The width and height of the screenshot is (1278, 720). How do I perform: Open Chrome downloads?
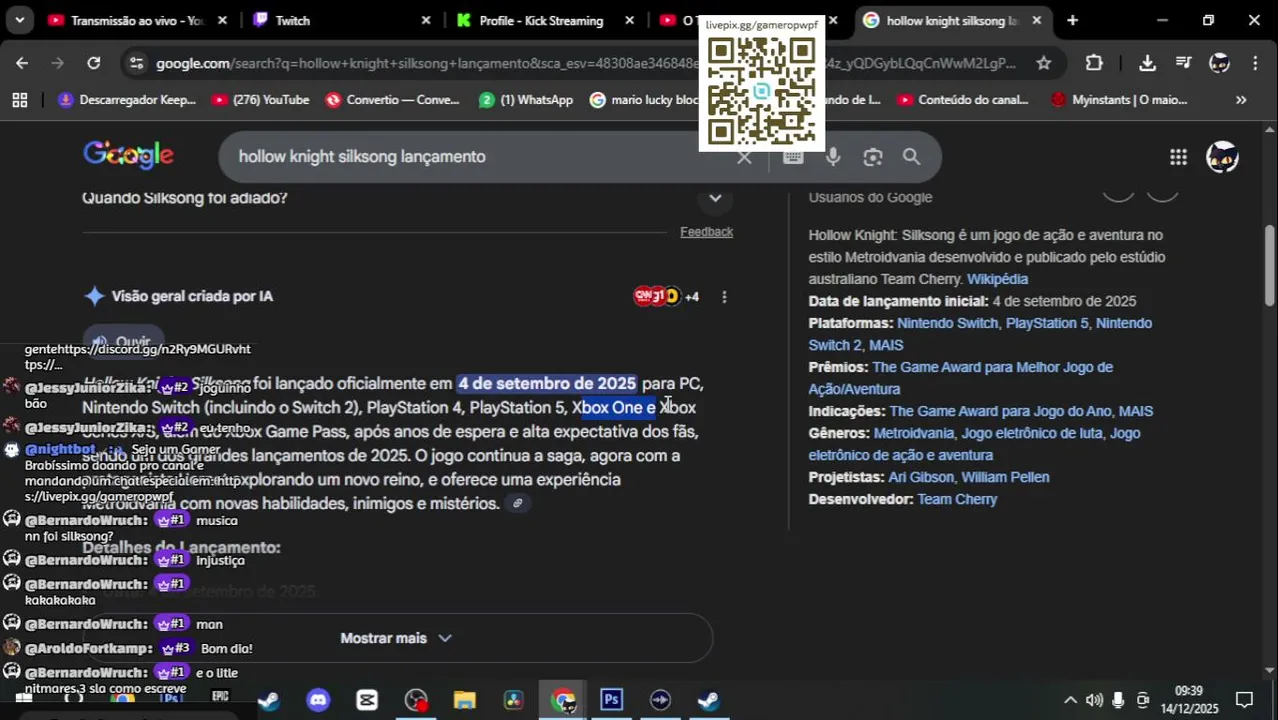1147,63
